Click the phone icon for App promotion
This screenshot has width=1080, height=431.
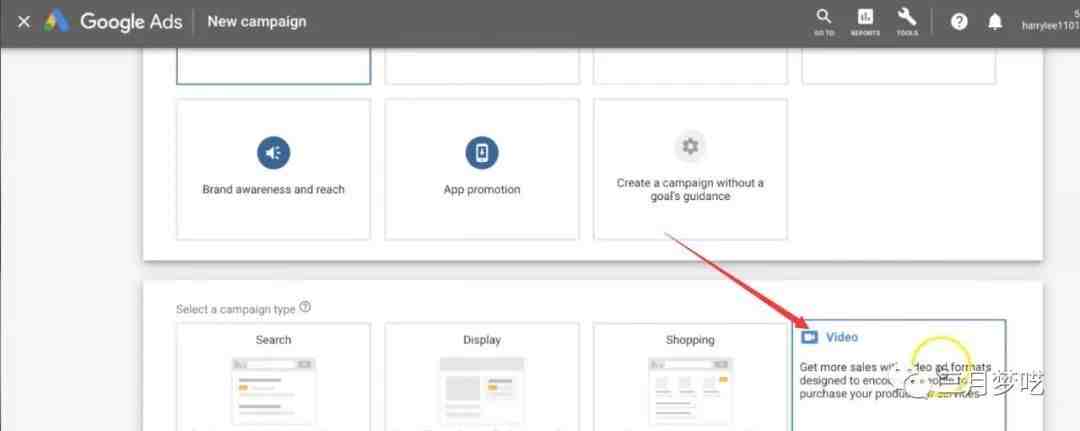click(x=482, y=152)
